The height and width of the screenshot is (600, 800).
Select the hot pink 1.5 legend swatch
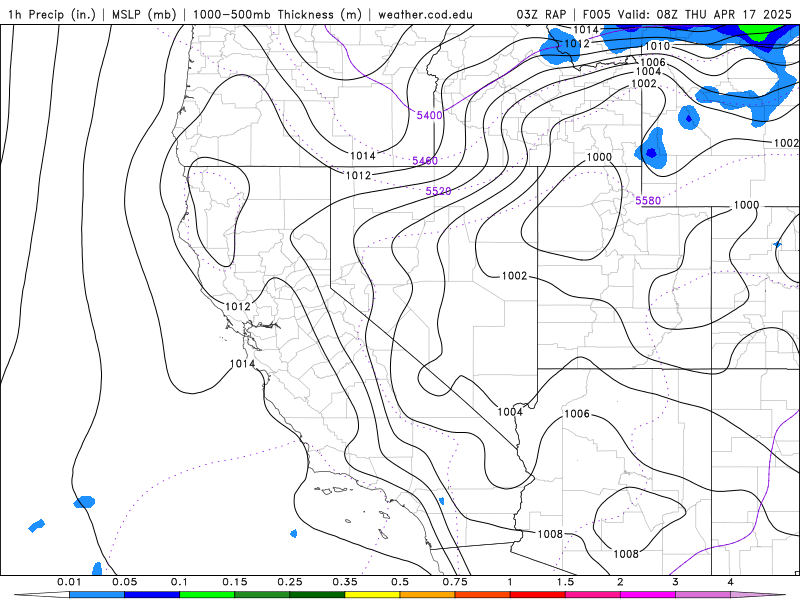pyautogui.click(x=593, y=595)
